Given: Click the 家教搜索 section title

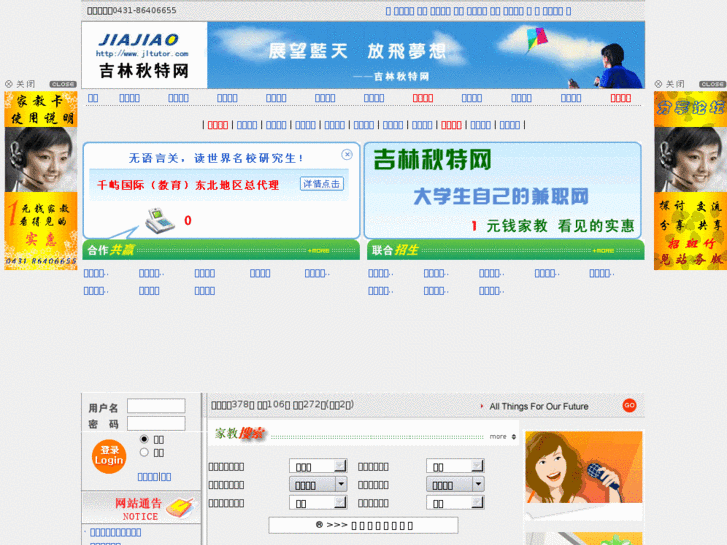Looking at the screenshot, I should [239, 434].
